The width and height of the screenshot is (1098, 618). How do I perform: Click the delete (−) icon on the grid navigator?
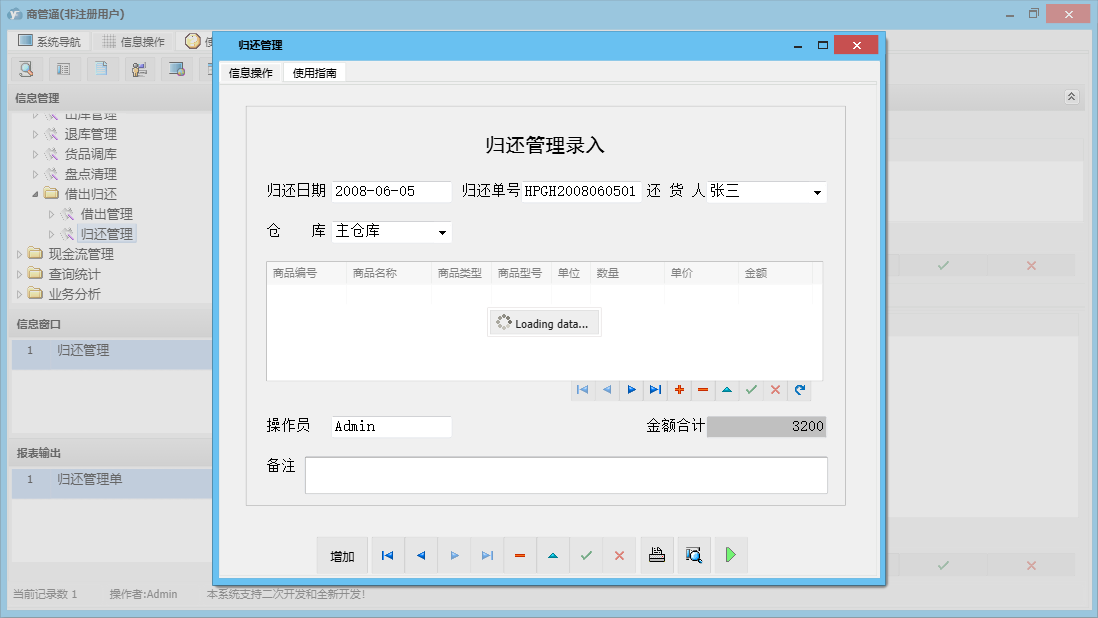[703, 390]
